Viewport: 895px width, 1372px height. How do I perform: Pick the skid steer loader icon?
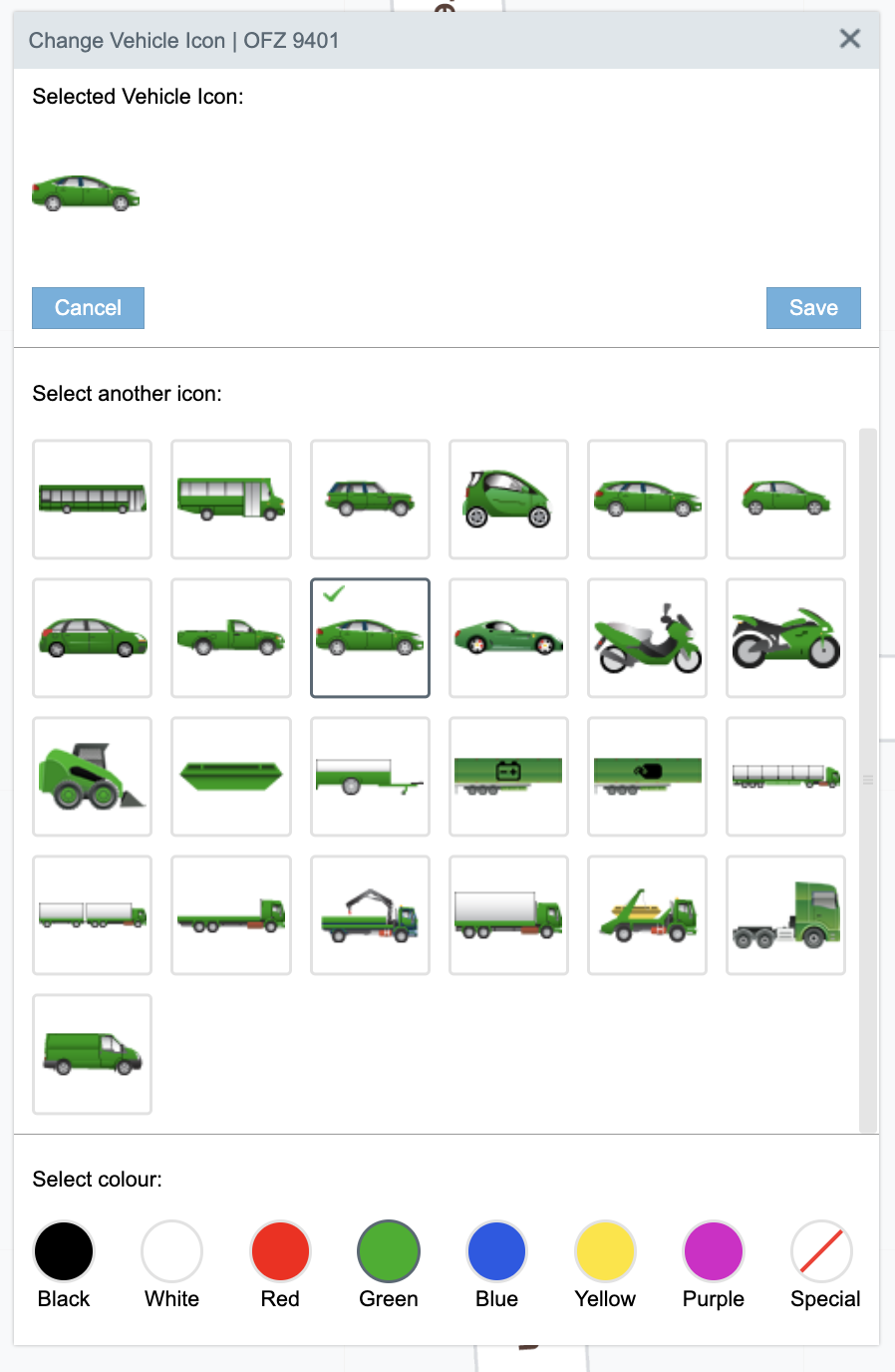(x=92, y=776)
